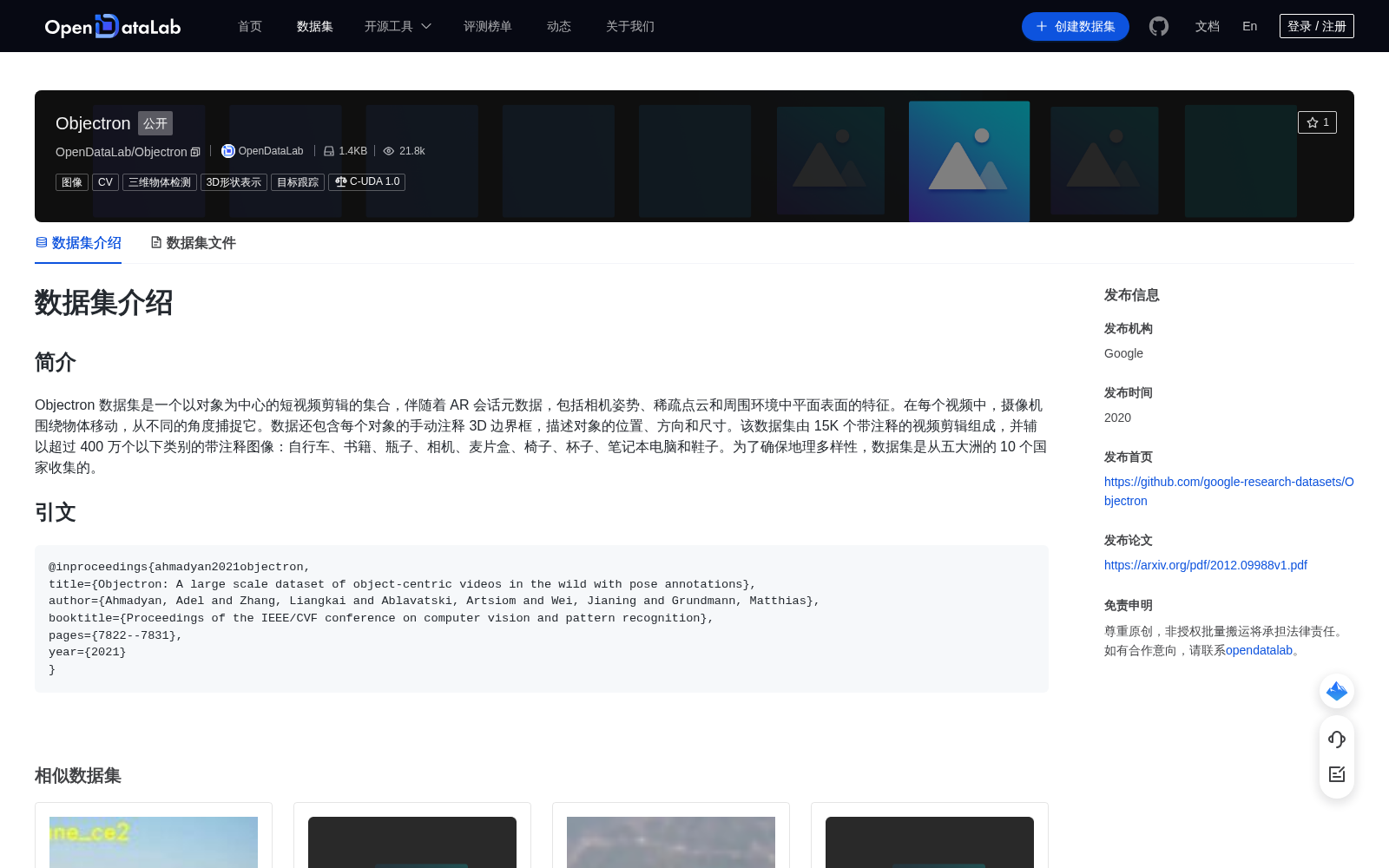Click the dataset size 1.4KB icon

(329, 151)
